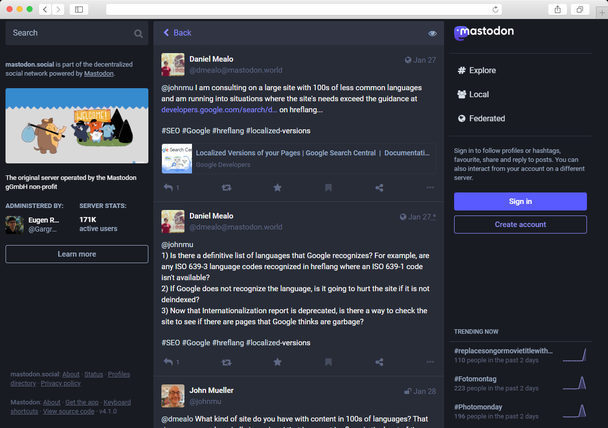Click the Create account button

point(520,224)
